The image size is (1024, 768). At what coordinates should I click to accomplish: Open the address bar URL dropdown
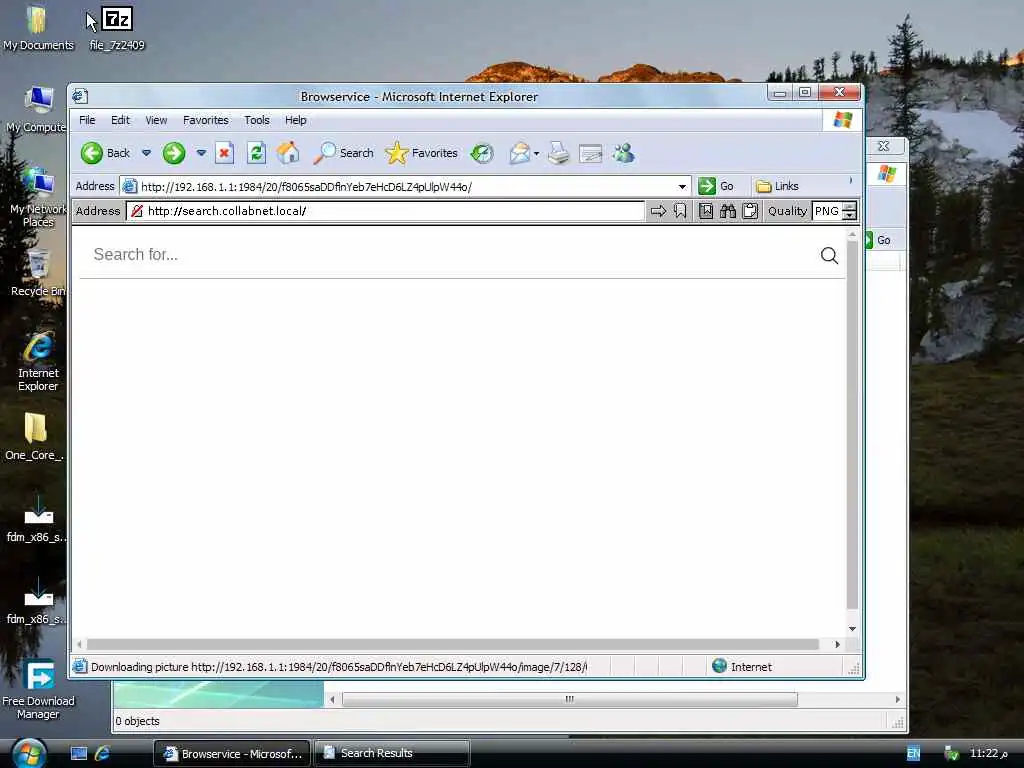682,187
